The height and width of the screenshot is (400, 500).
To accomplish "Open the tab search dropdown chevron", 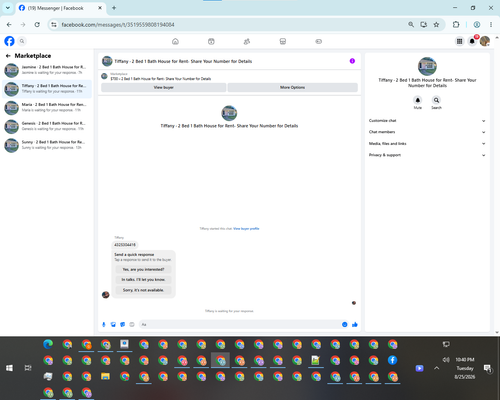I will (x=8, y=8).
